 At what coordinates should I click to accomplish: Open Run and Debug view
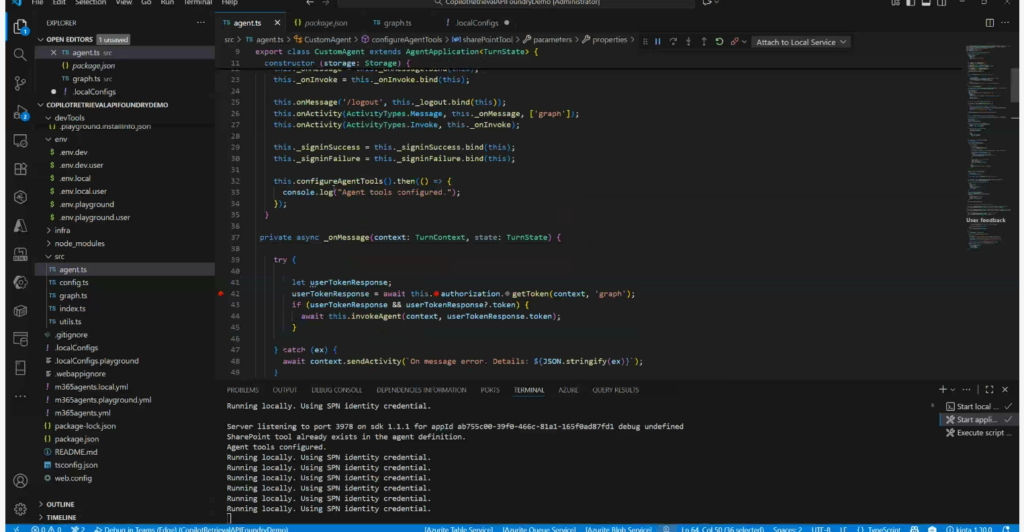(20, 112)
